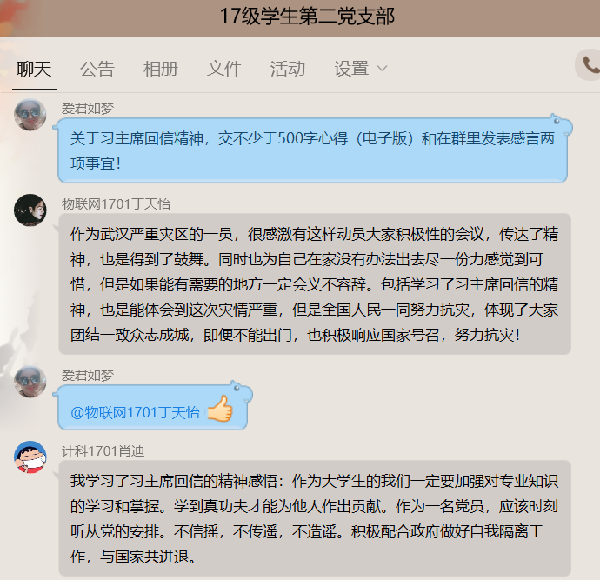Open the 活动 tab
The width and height of the screenshot is (600, 580).
click(287, 69)
